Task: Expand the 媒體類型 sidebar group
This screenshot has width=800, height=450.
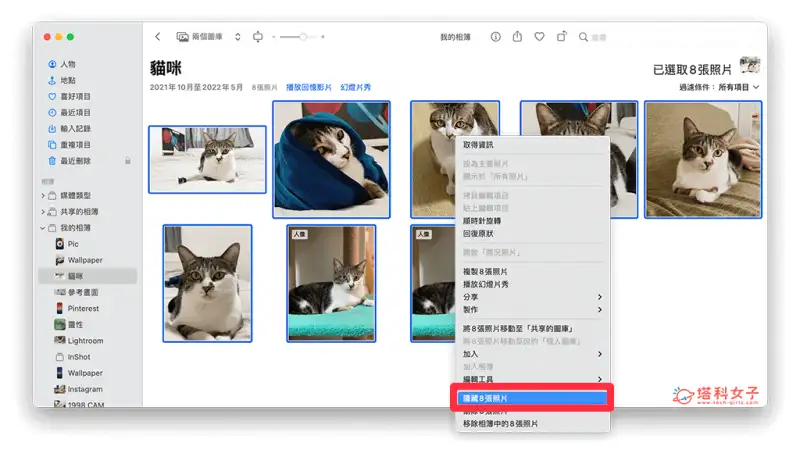Action: coord(43,195)
